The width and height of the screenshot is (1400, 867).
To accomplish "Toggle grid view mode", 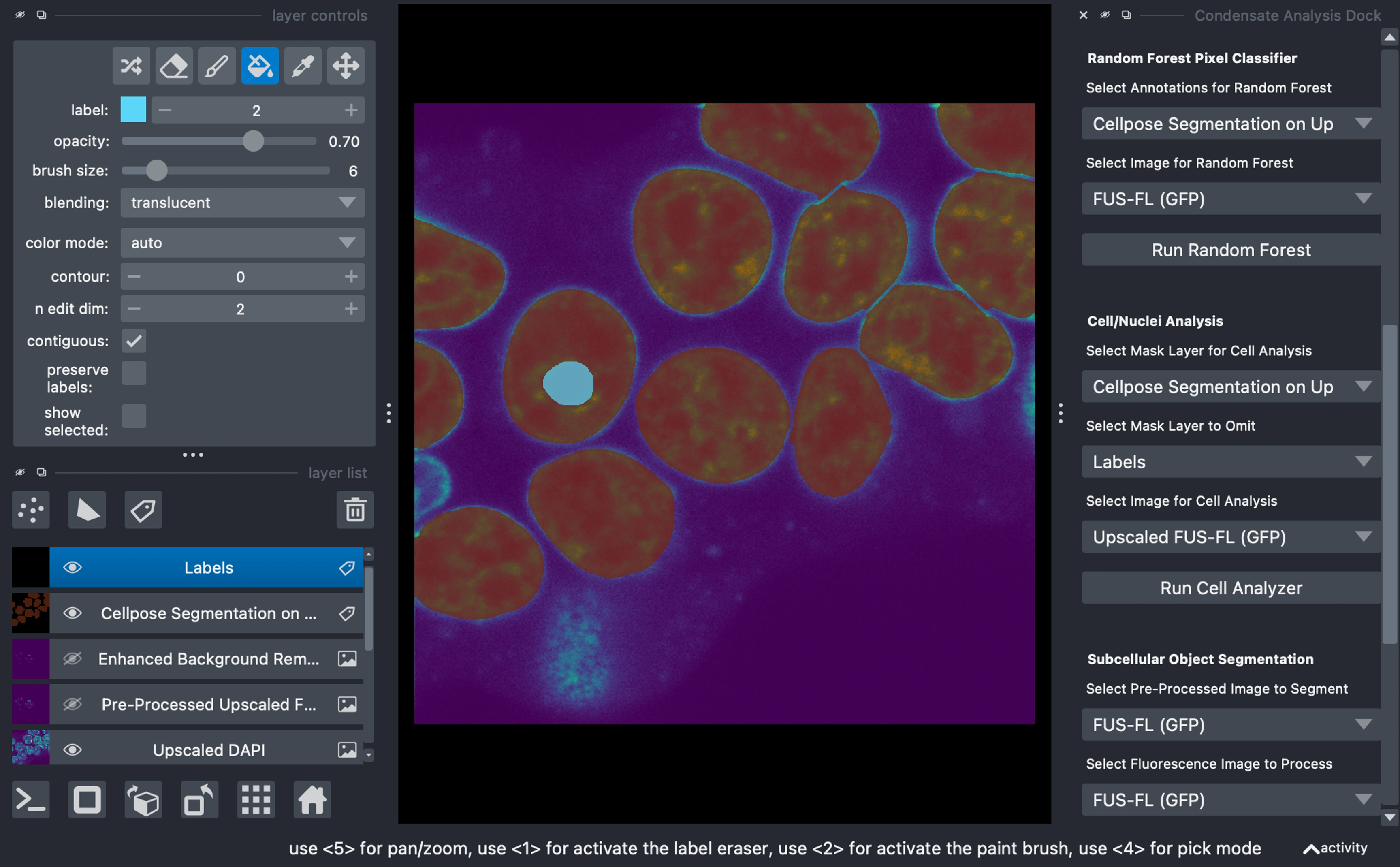I will coord(256,799).
